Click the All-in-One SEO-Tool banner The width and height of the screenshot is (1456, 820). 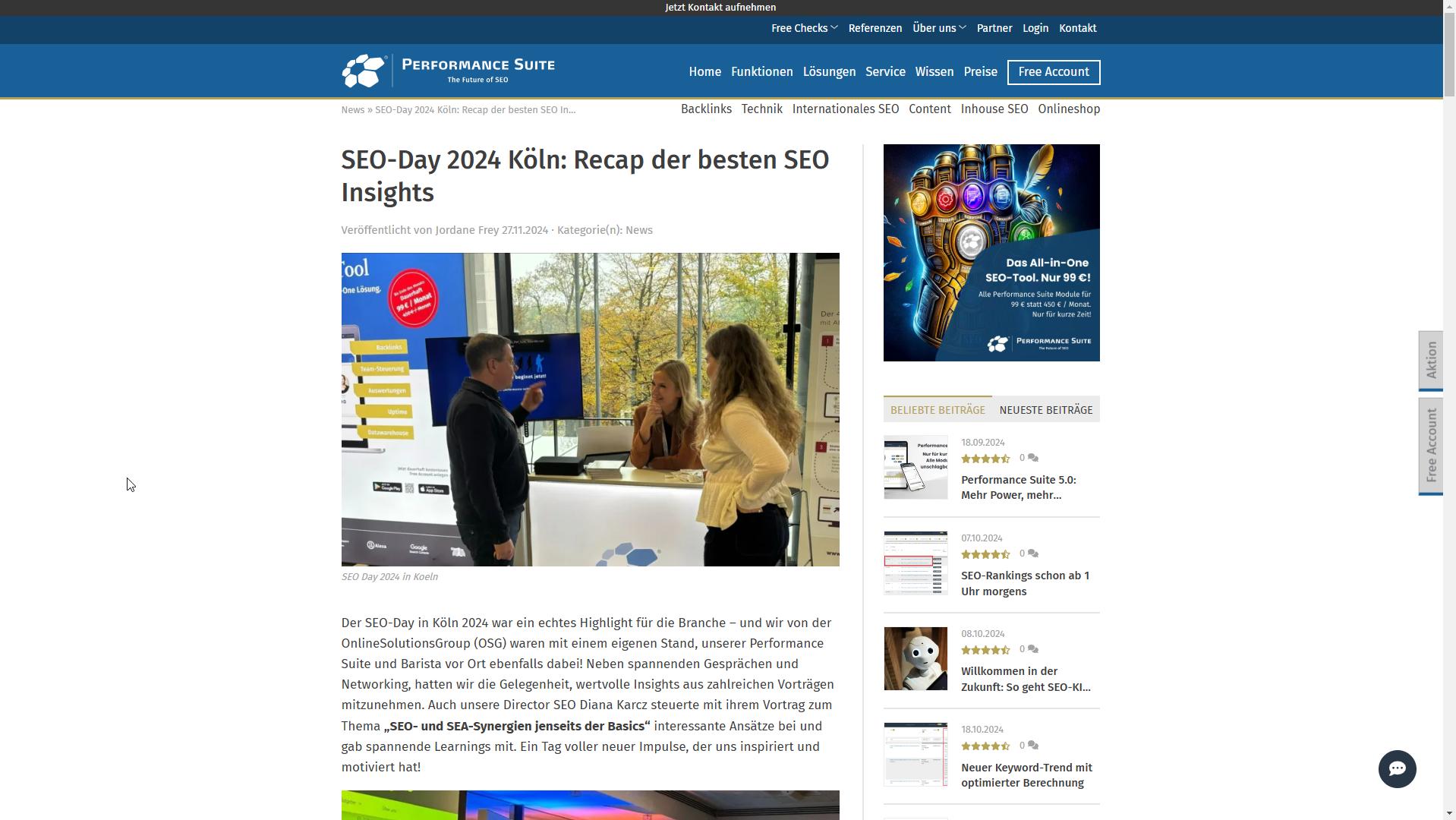pos(991,252)
